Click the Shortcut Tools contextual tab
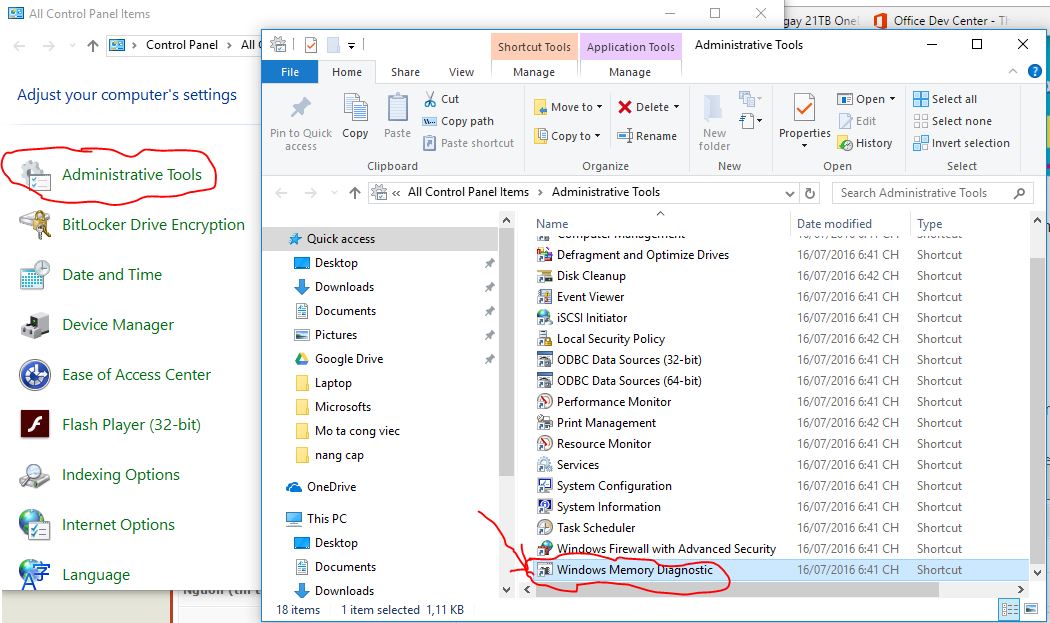The width and height of the screenshot is (1050, 623). click(x=534, y=47)
